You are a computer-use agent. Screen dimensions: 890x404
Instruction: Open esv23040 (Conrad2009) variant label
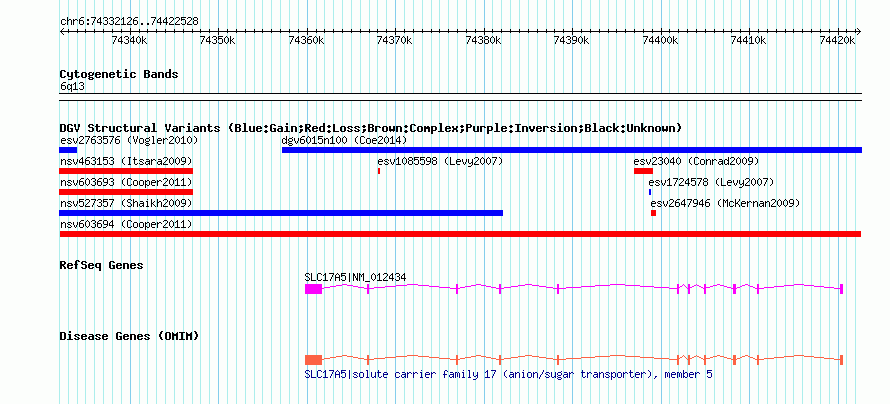(x=696, y=161)
